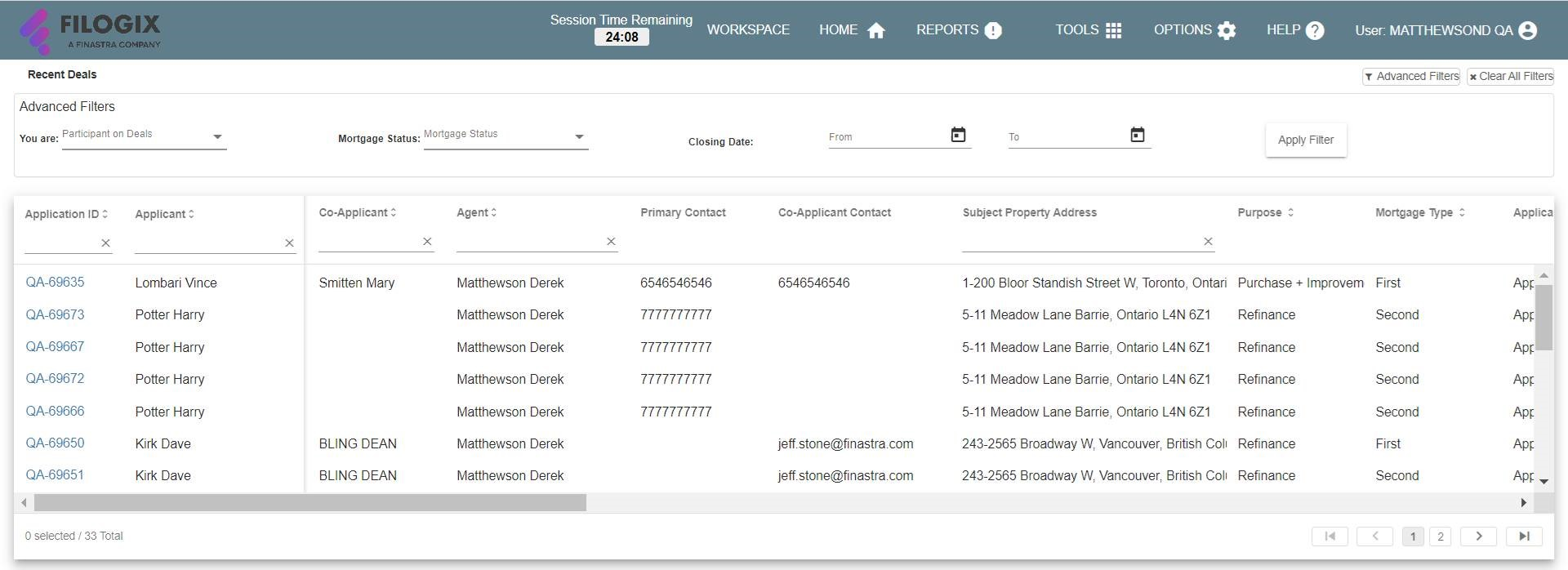Open the user account profile icon
The height and width of the screenshot is (570, 1568).
1527,31
